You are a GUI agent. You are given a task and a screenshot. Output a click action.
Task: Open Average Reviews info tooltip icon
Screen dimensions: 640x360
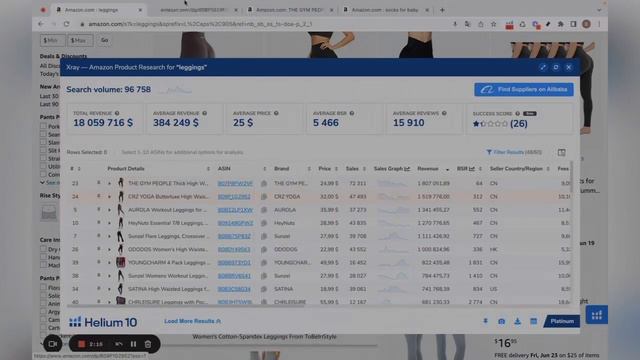click(x=444, y=113)
